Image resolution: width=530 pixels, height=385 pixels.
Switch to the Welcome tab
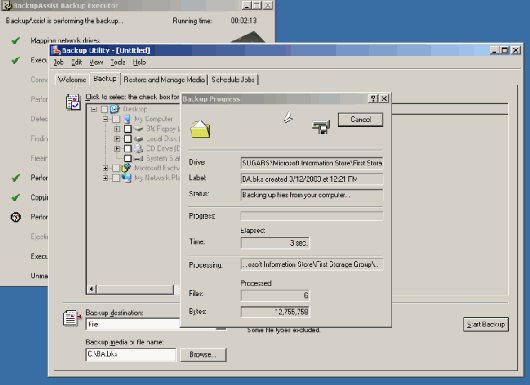(x=72, y=79)
